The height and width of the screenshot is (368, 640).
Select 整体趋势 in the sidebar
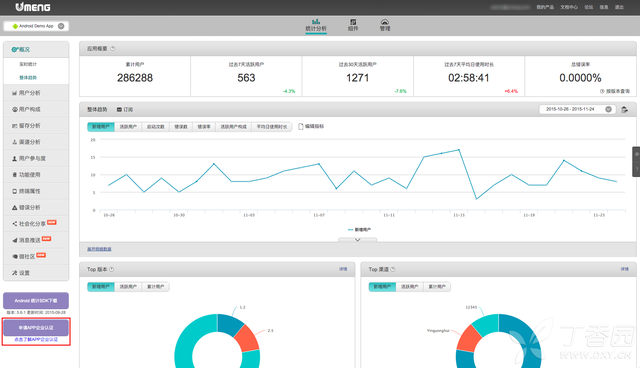[x=28, y=78]
